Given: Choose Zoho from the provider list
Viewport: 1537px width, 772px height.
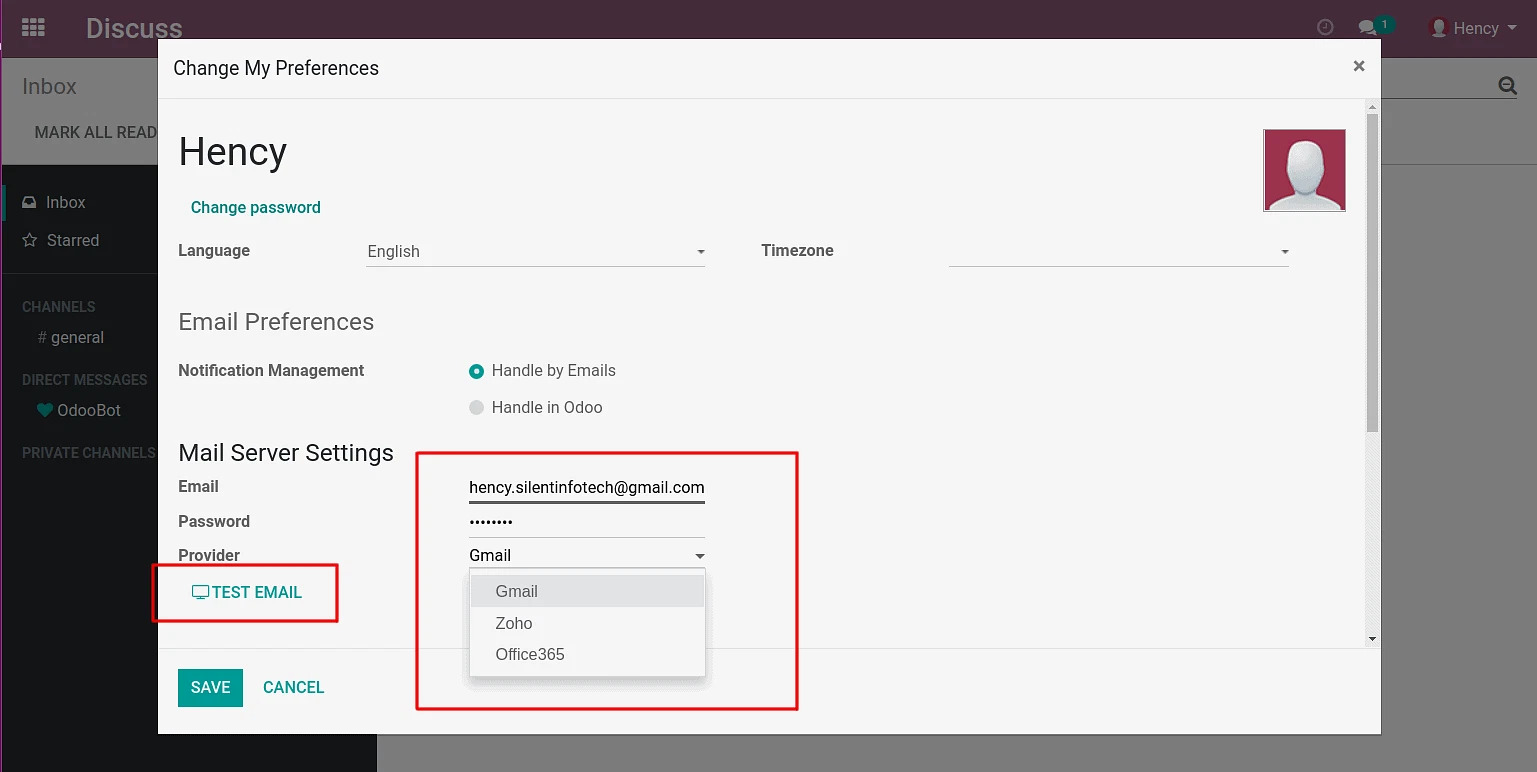Looking at the screenshot, I should [514, 623].
